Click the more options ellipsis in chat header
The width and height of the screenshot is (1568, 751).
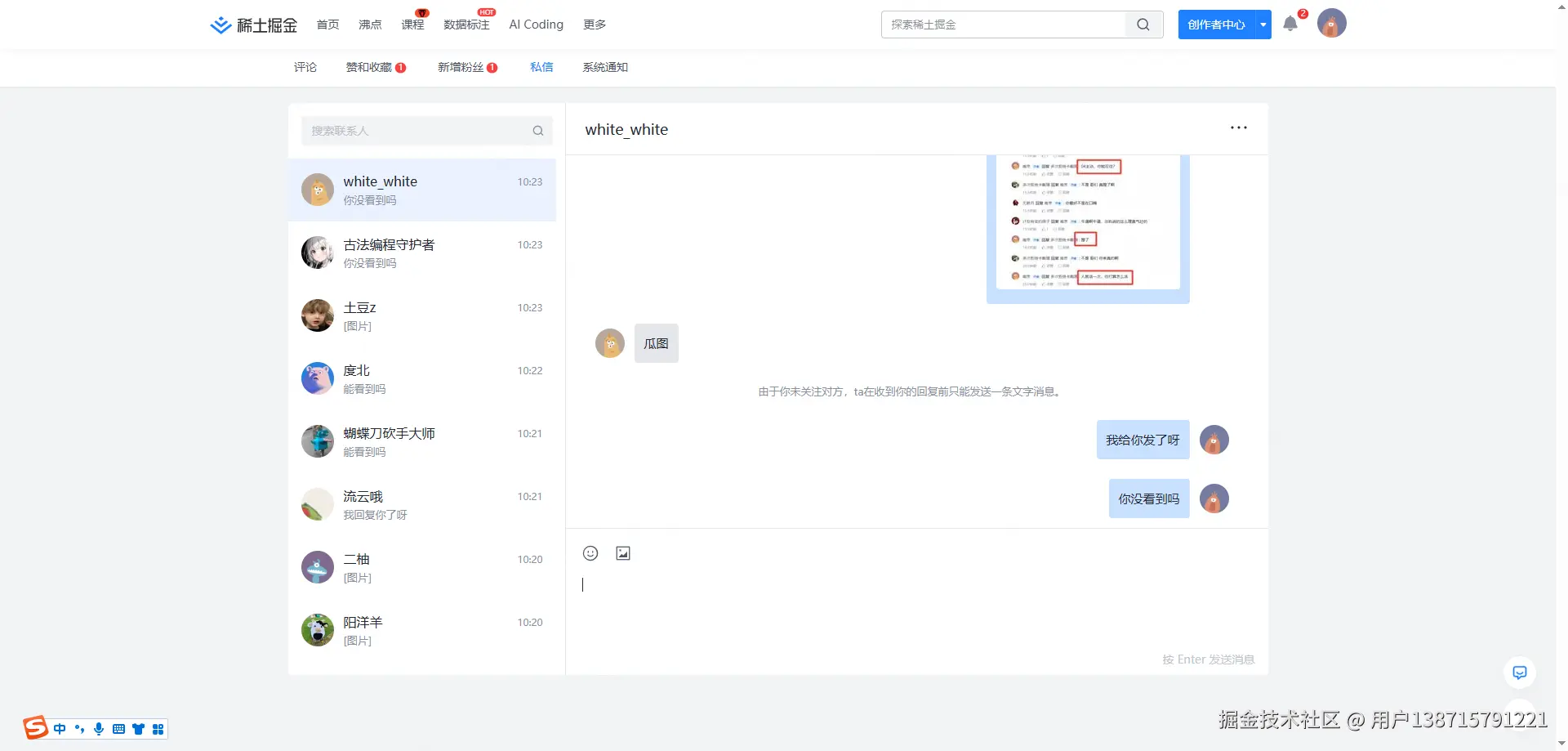coord(1238,127)
